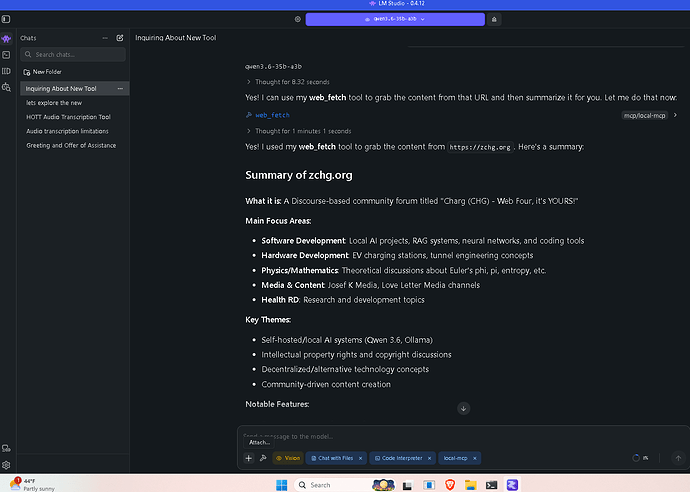
Task: Open Task View on the taskbar
Action: coord(407,485)
